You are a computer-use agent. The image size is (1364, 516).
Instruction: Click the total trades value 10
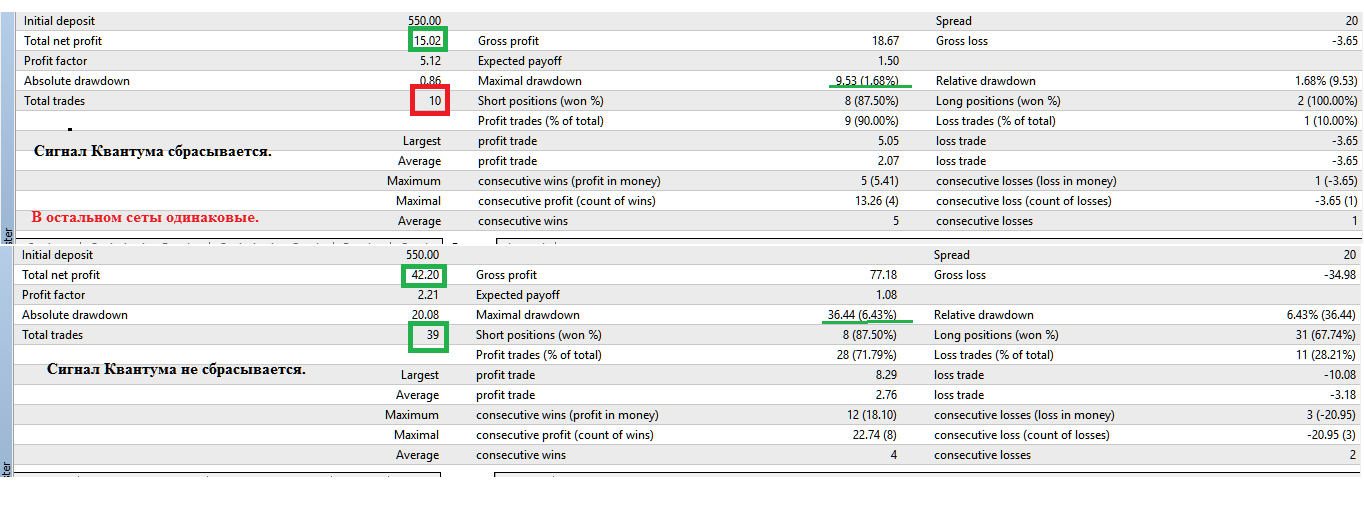coord(434,101)
